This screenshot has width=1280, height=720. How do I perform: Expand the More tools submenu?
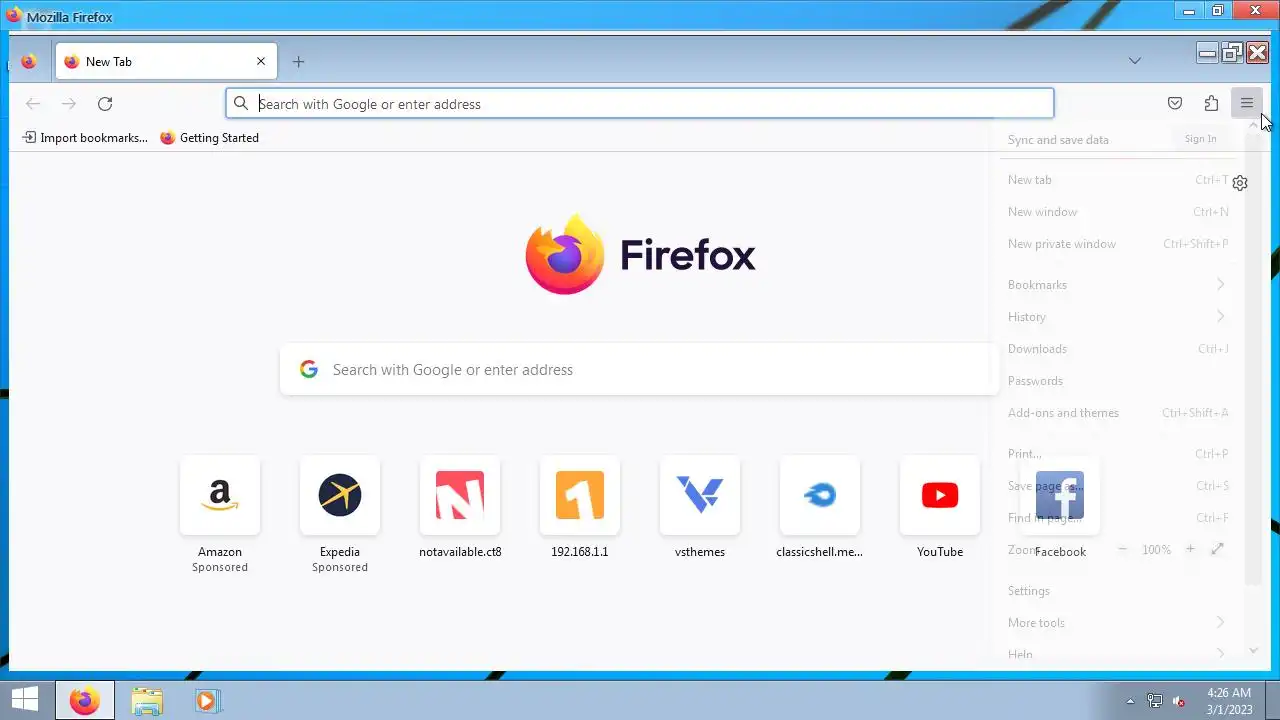[x=1118, y=623]
